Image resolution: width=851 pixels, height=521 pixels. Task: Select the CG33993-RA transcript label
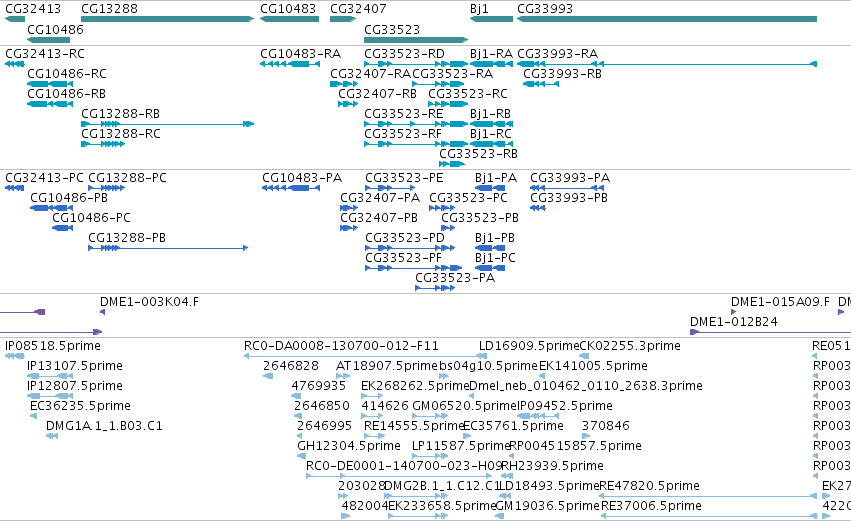pos(557,54)
